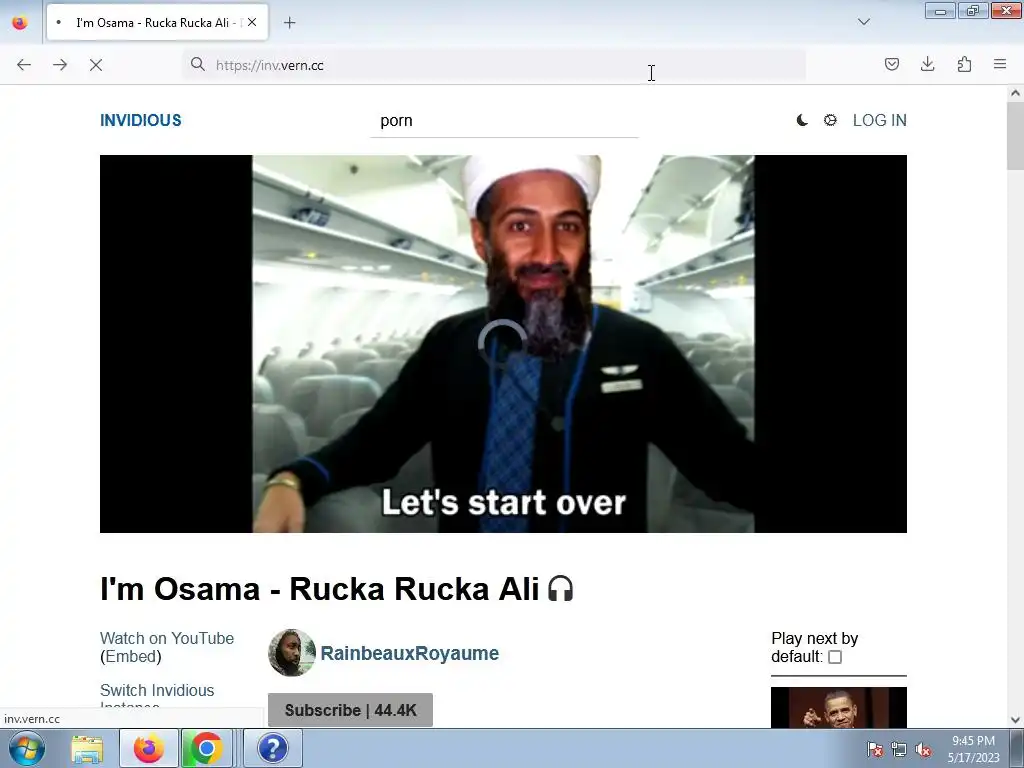Enable Play next by default checkbox

(835, 657)
